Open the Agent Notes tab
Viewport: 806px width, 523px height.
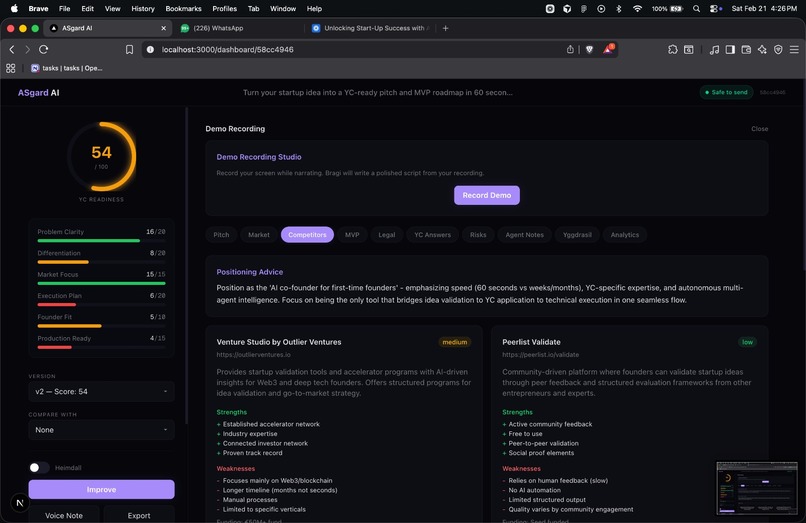pos(524,235)
